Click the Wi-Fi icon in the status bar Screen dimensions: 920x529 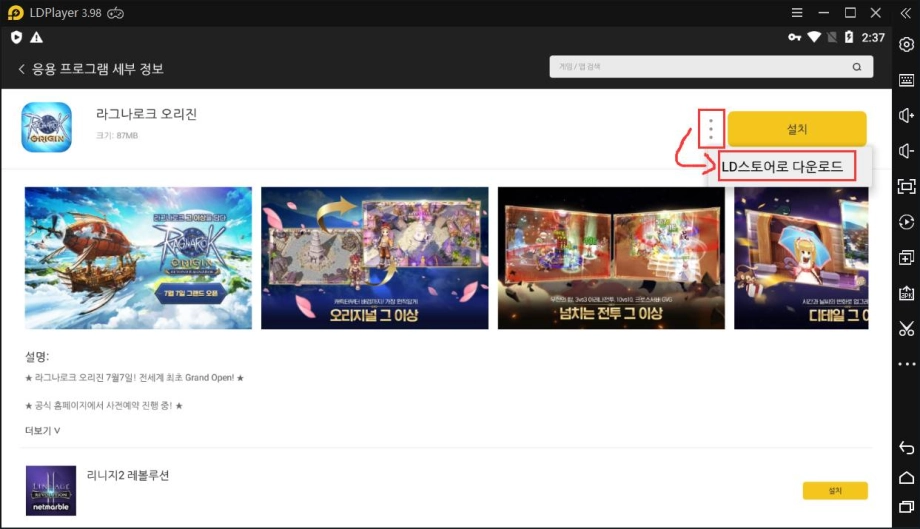(814, 37)
